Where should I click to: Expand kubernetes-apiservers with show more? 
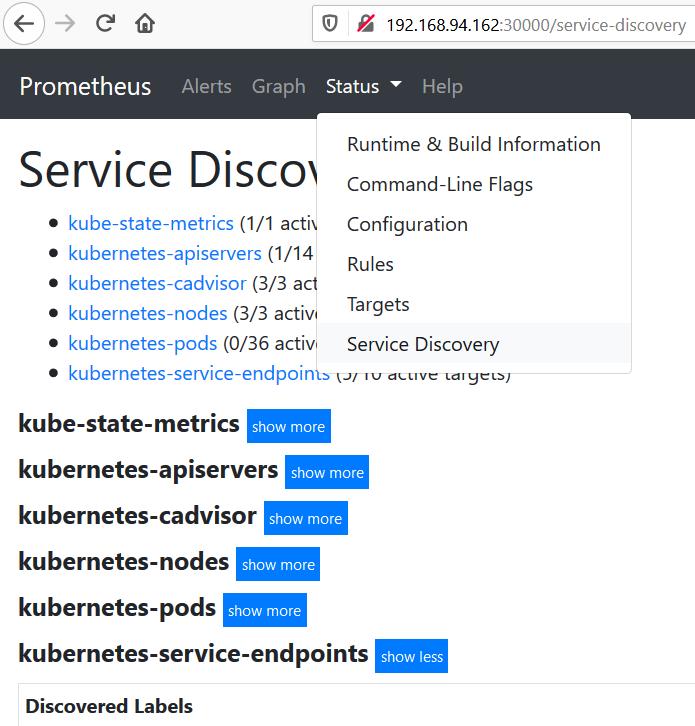pos(327,472)
